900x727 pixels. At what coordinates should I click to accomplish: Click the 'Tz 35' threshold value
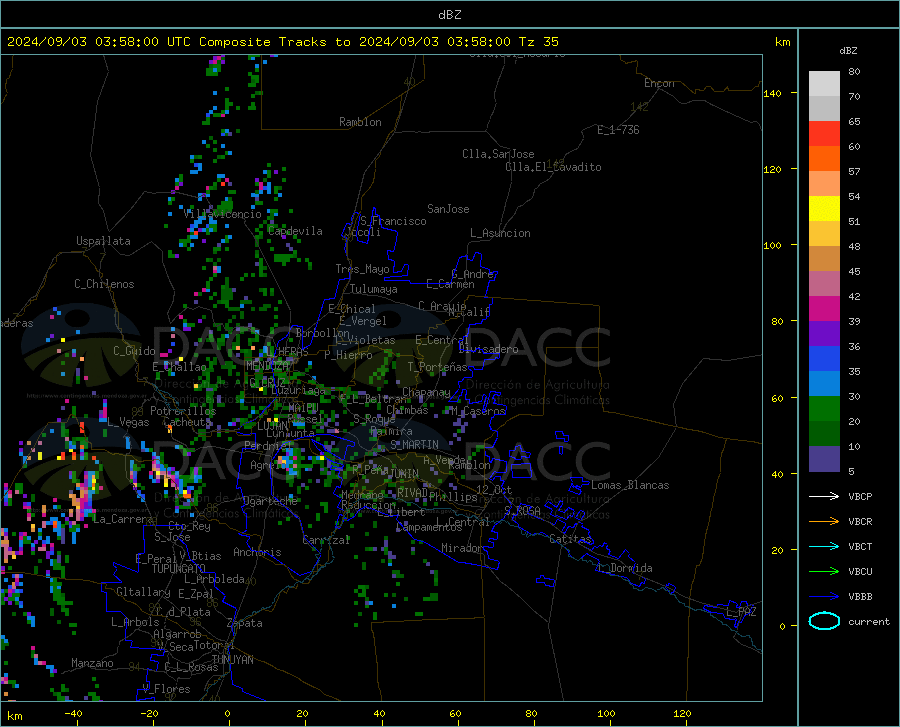pos(538,42)
